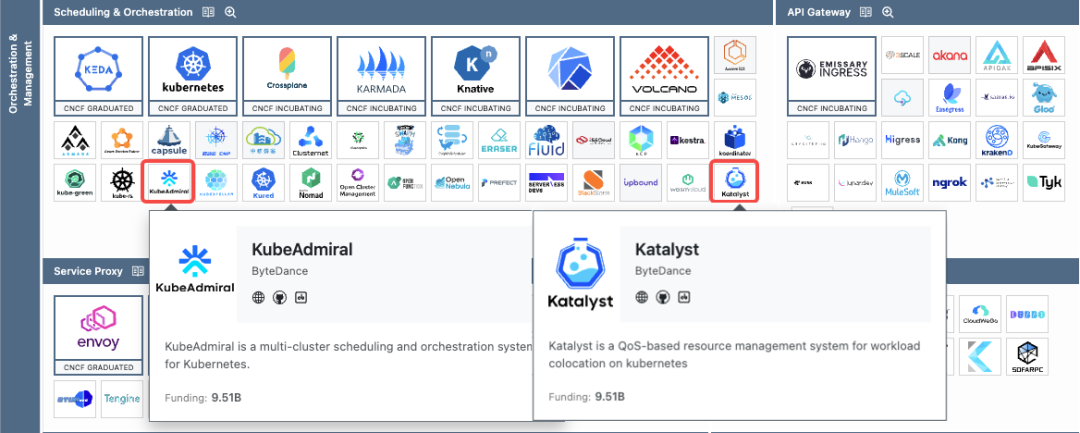
Task: Open the Higress tile
Action: [x=902, y=140]
